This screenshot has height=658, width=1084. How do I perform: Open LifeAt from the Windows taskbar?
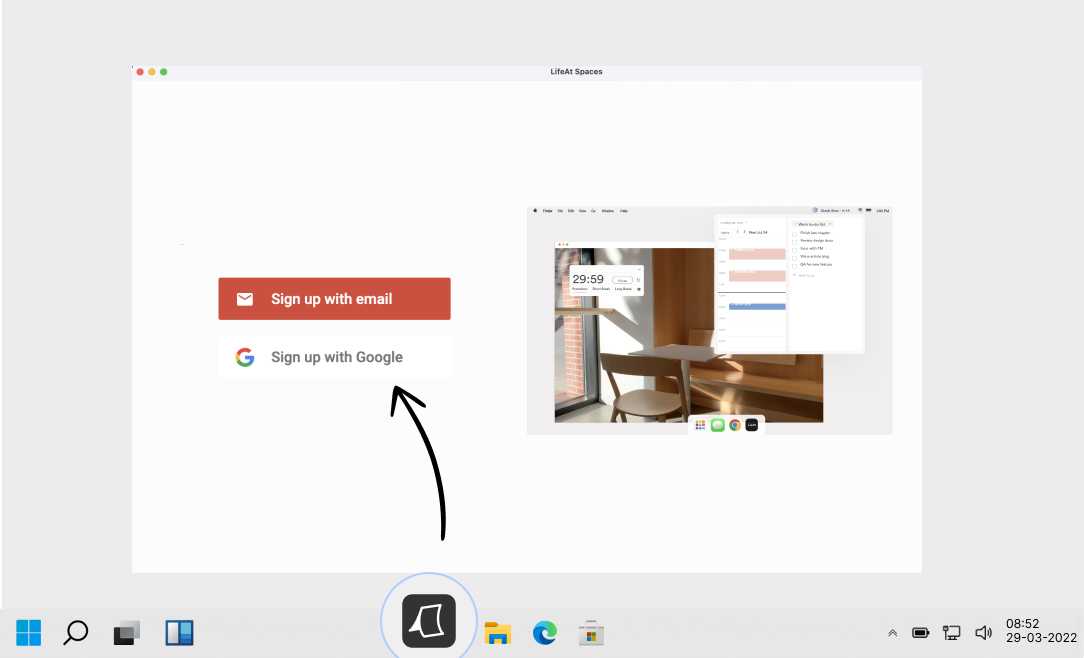coord(428,621)
